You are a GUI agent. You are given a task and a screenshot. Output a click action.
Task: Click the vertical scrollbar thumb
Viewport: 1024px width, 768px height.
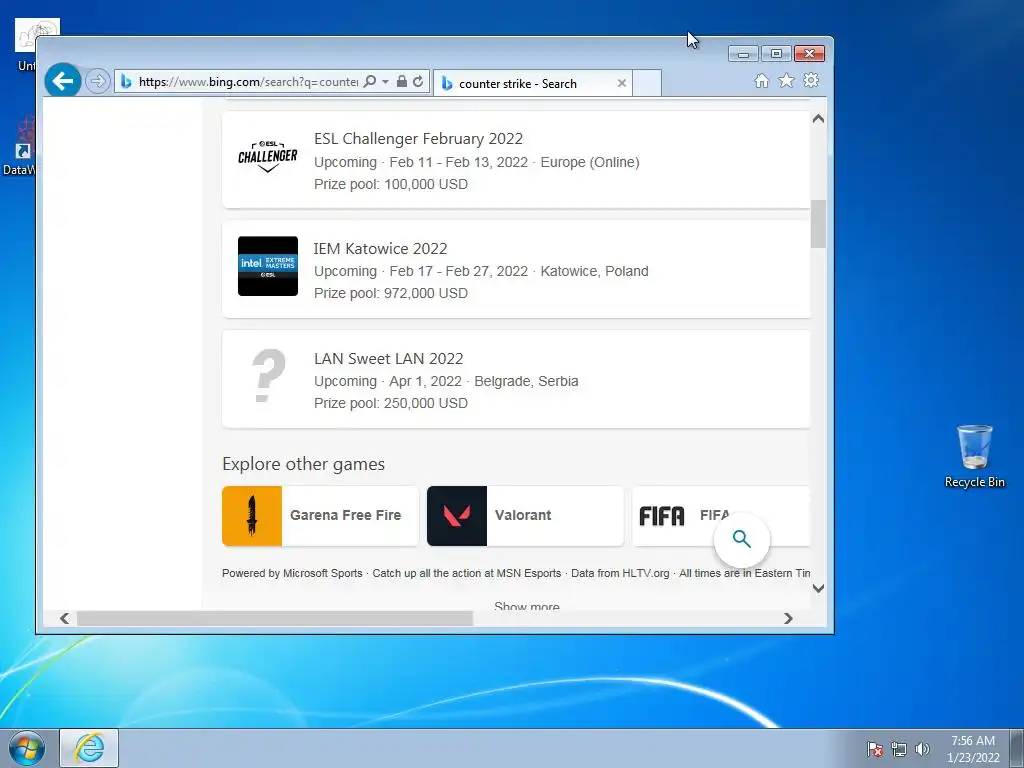pos(818,224)
